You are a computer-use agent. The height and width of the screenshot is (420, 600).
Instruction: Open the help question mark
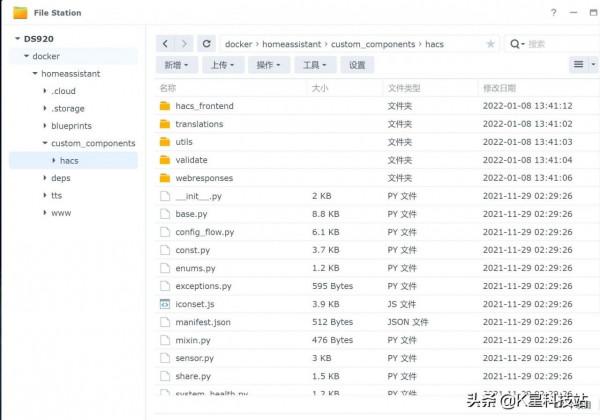553,13
